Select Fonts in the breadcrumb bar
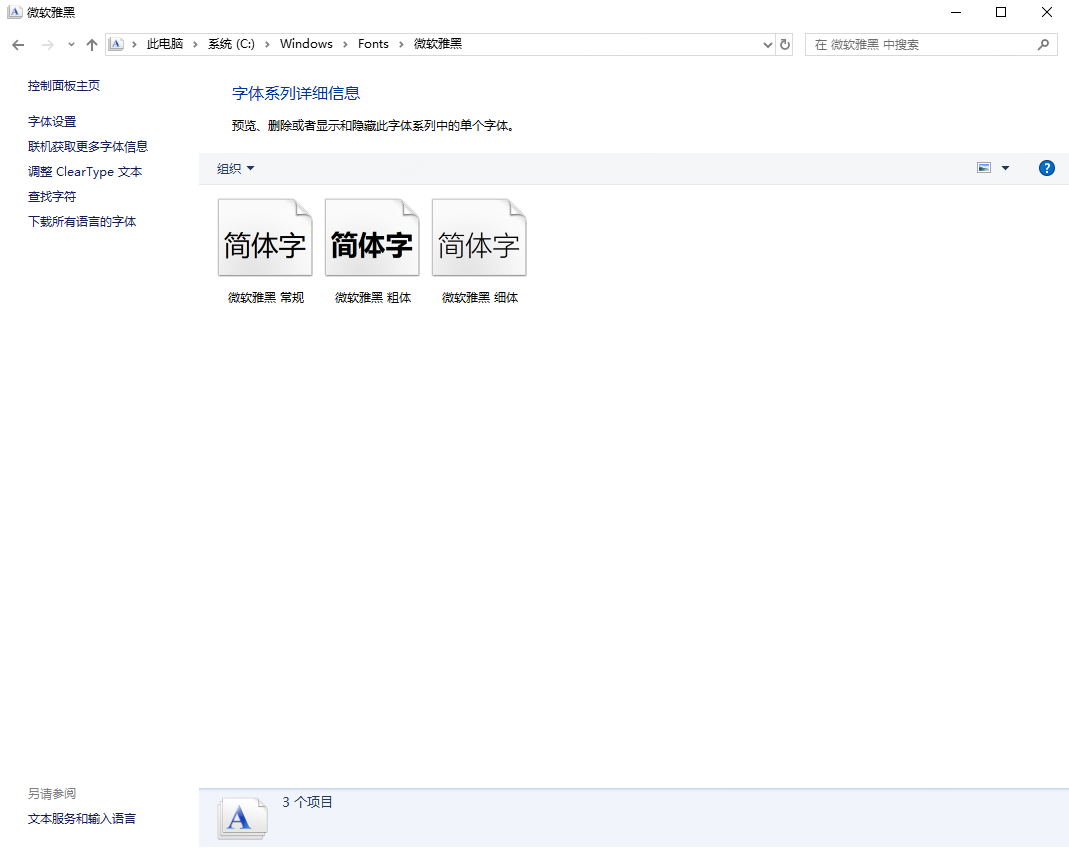1069x848 pixels. tap(373, 44)
